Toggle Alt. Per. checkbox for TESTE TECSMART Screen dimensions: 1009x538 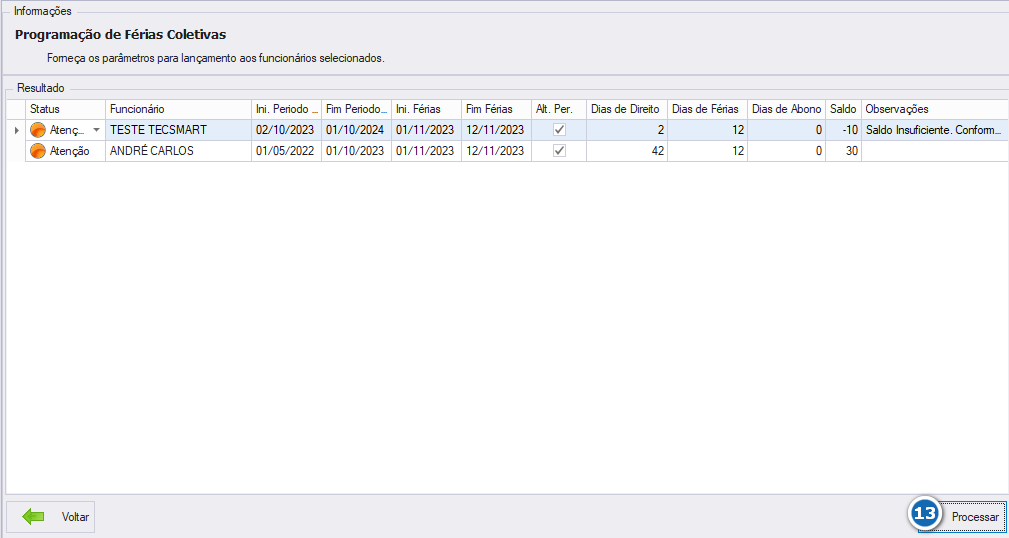pos(560,130)
